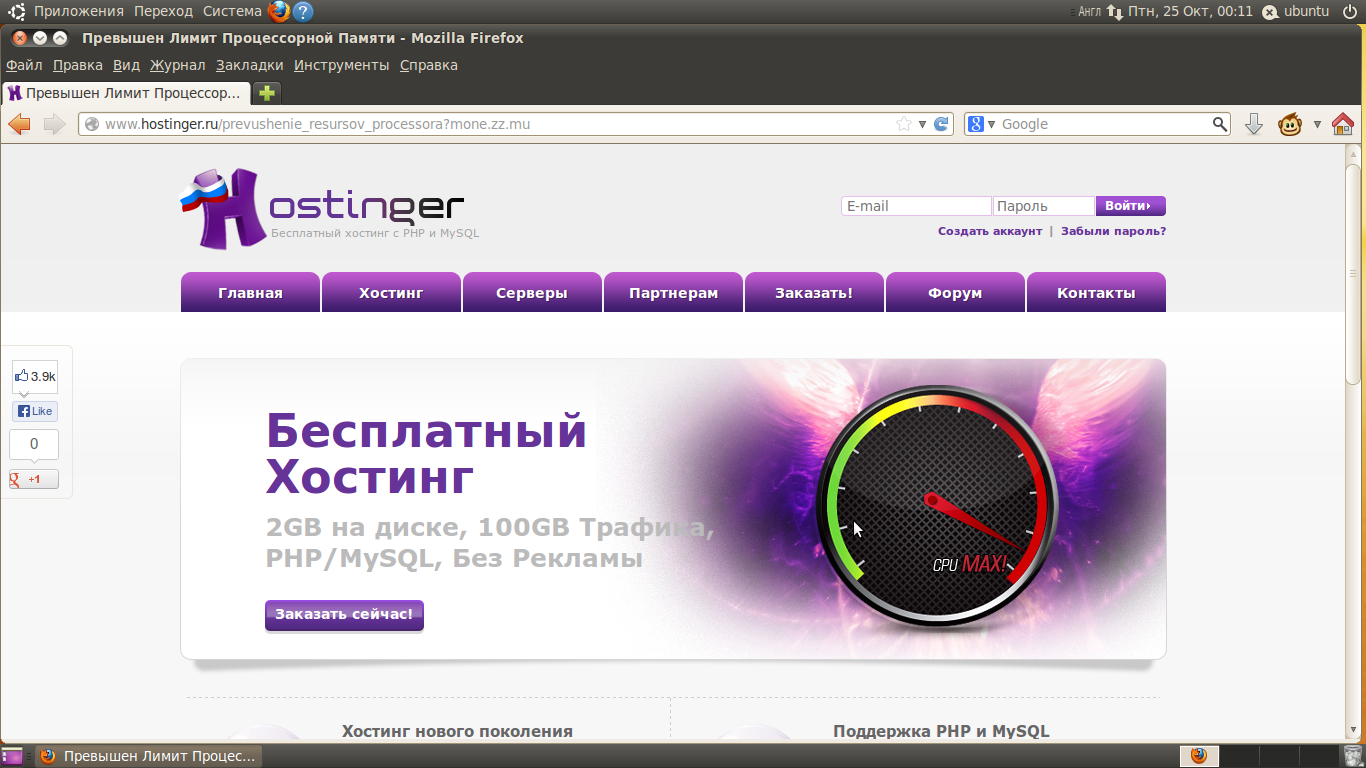
Task: Go to the Заказать! navigation tab
Action: 814,293
